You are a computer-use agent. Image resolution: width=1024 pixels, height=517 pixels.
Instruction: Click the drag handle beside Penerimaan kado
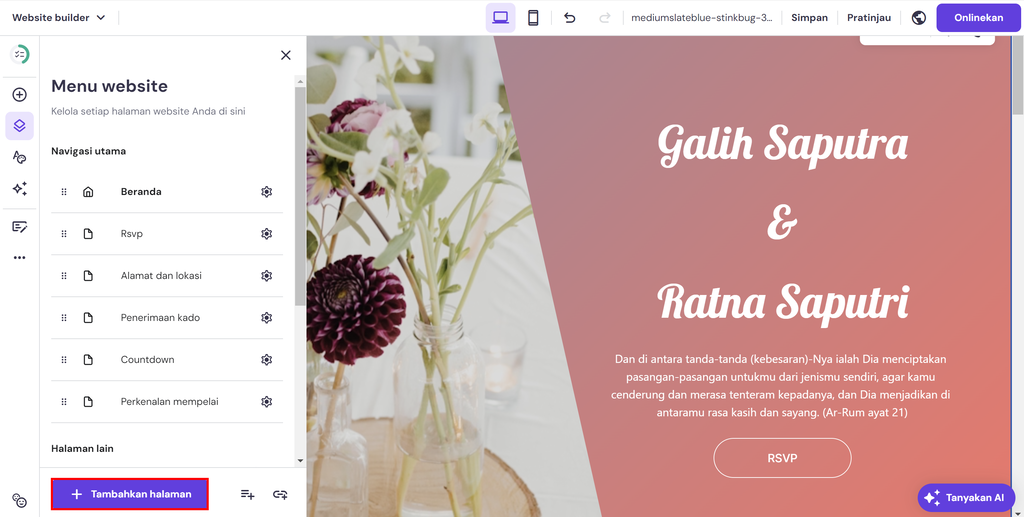pyautogui.click(x=64, y=318)
